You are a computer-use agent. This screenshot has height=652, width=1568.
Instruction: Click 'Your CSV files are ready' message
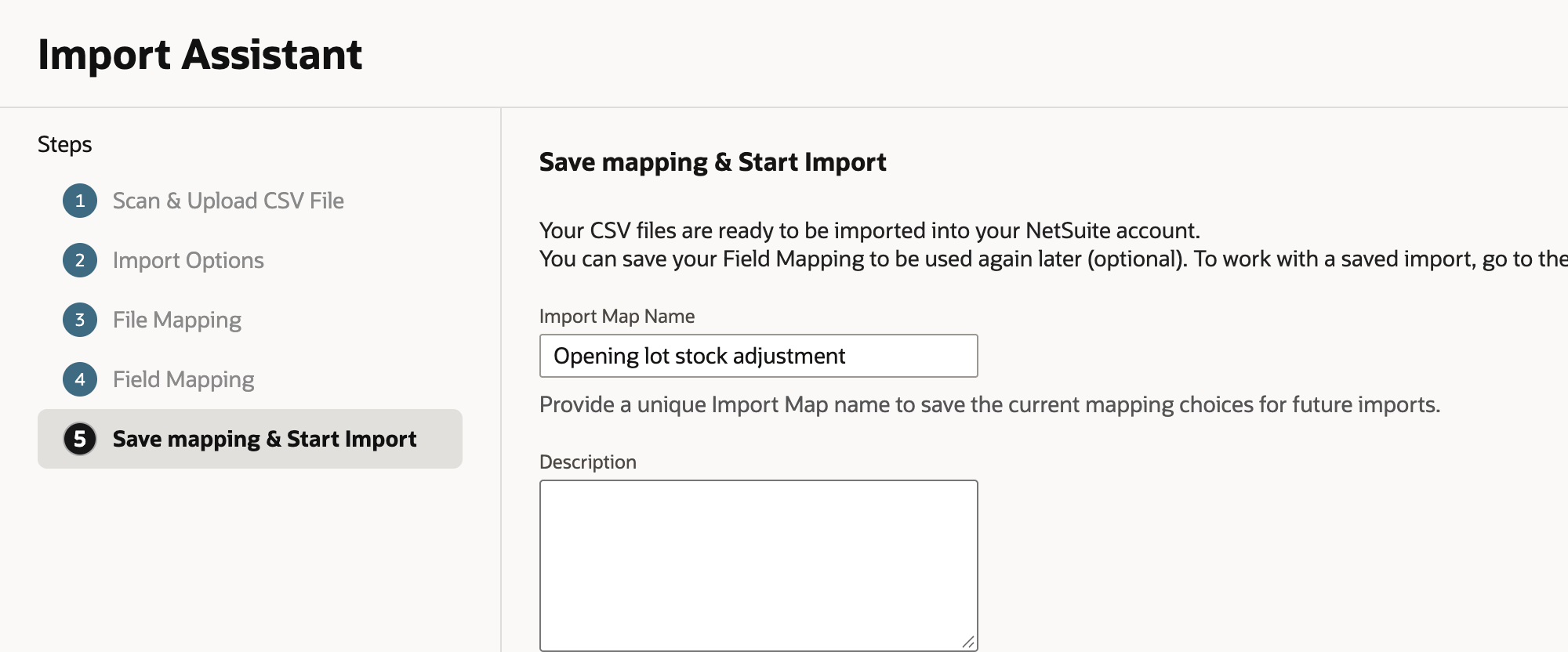click(x=870, y=230)
